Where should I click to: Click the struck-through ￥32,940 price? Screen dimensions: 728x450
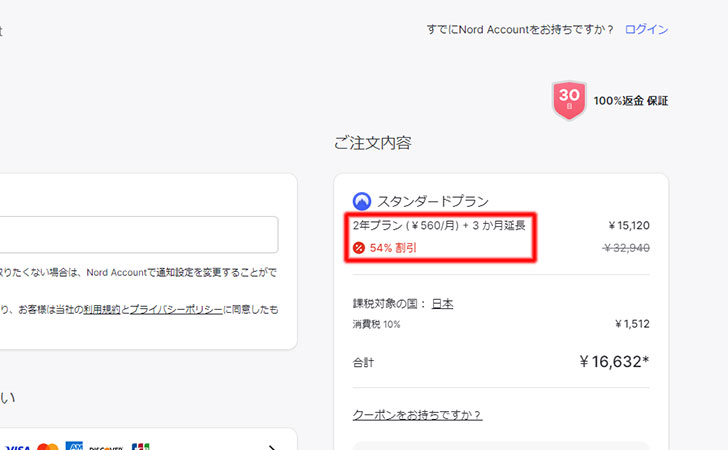pyautogui.click(x=626, y=248)
